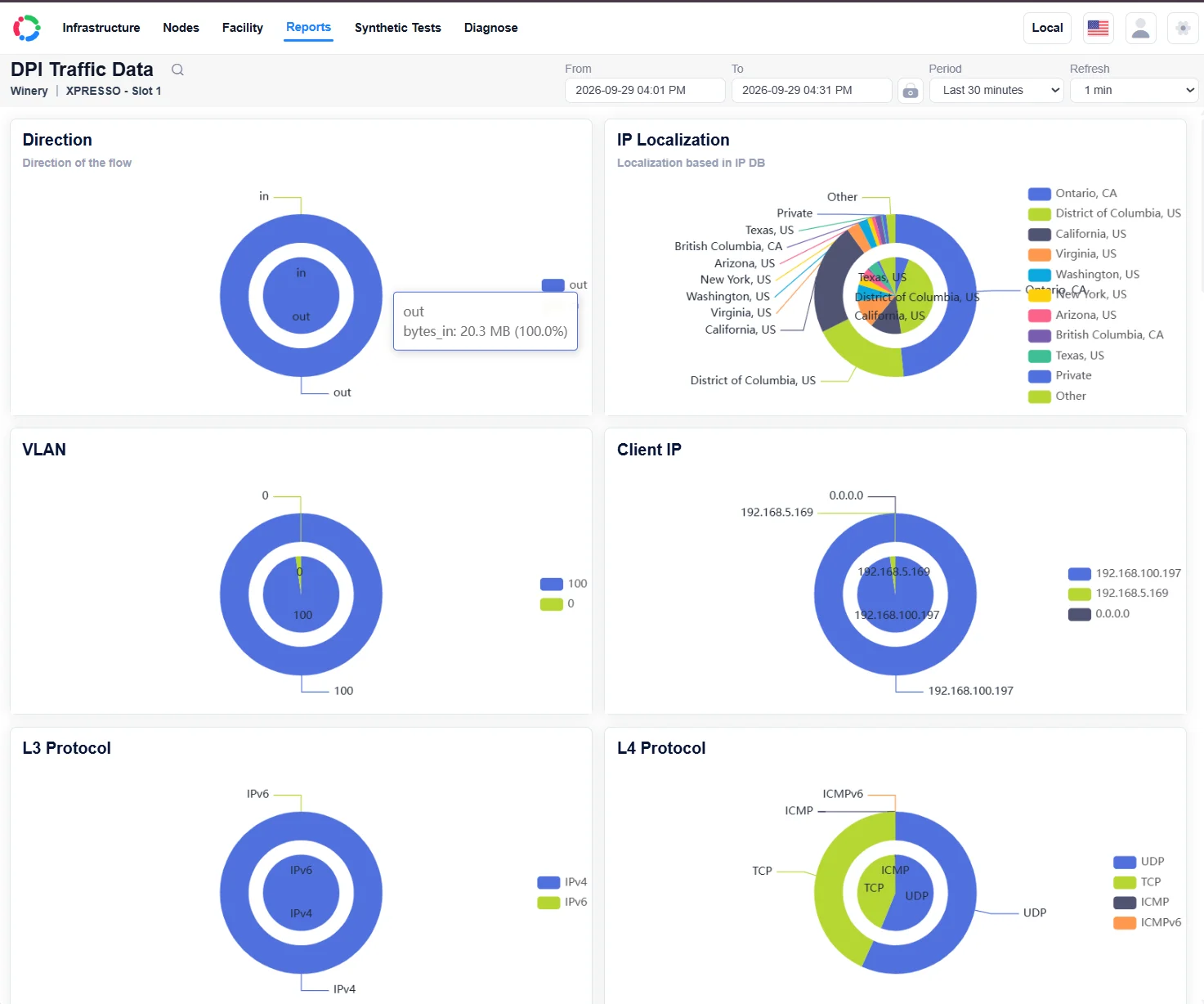Select the Reports tab
This screenshot has width=1204, height=1004.
click(309, 28)
